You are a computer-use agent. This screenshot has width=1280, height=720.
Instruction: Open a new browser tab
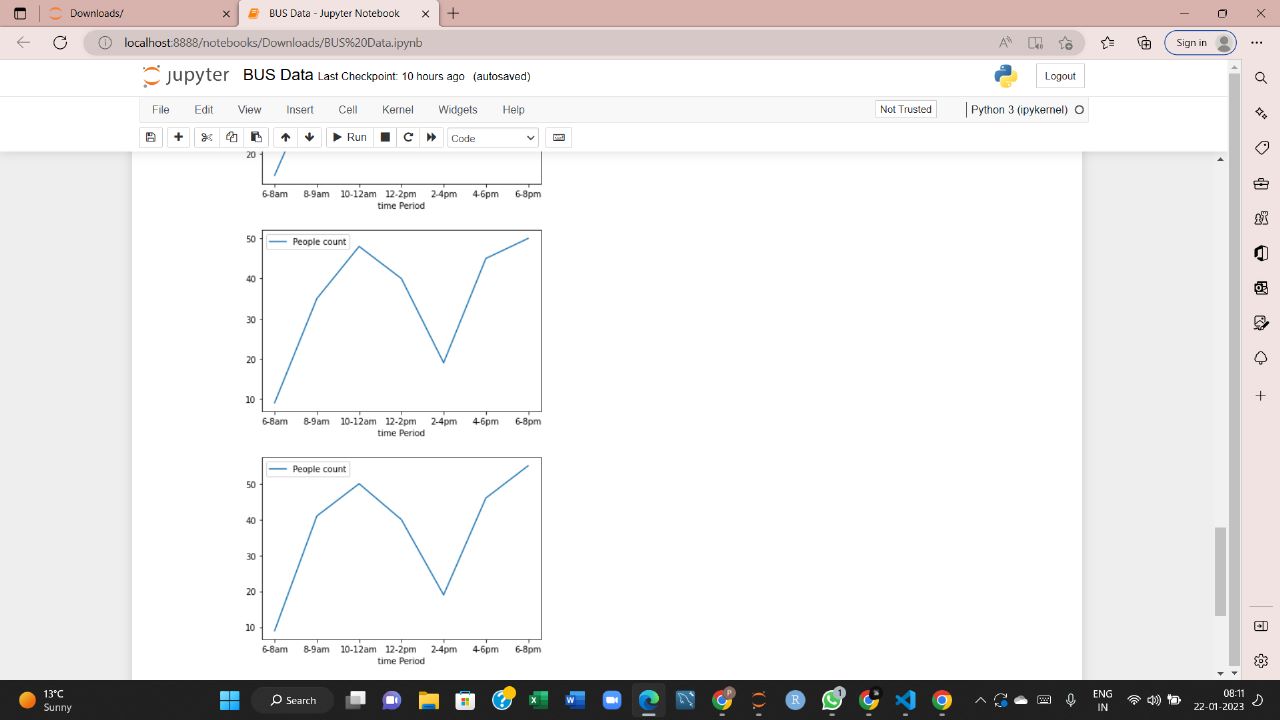[453, 14]
